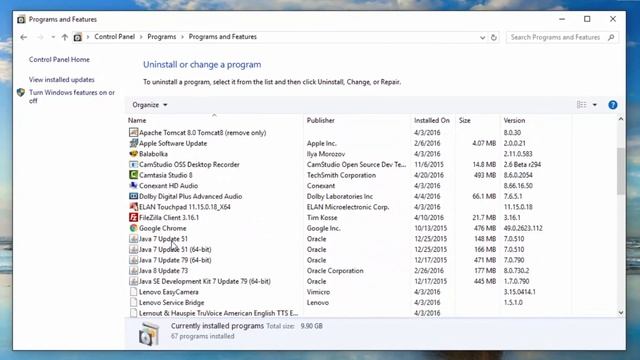This screenshot has width=640, height=360.
Task: Navigate to Control Panel breadcrumb
Action: click(115, 37)
